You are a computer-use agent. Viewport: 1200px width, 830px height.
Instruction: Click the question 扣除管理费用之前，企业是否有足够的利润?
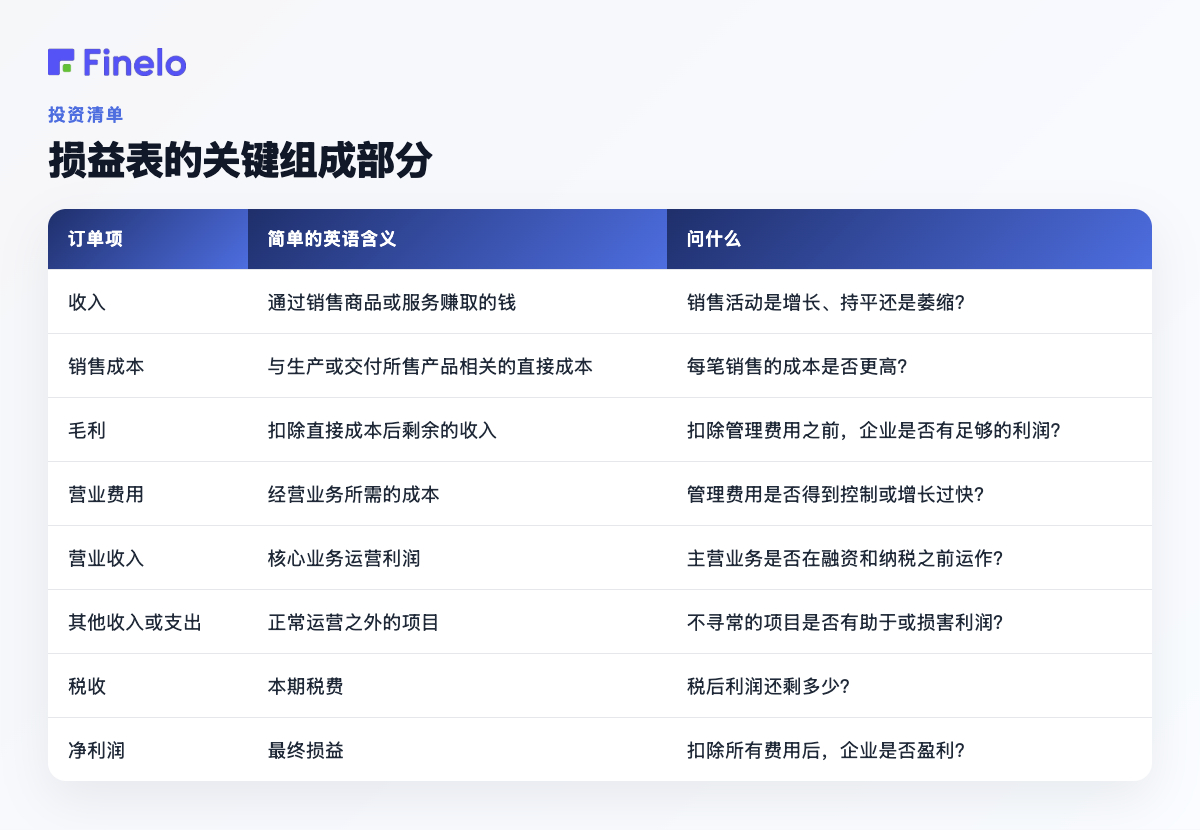pyautogui.click(x=874, y=430)
